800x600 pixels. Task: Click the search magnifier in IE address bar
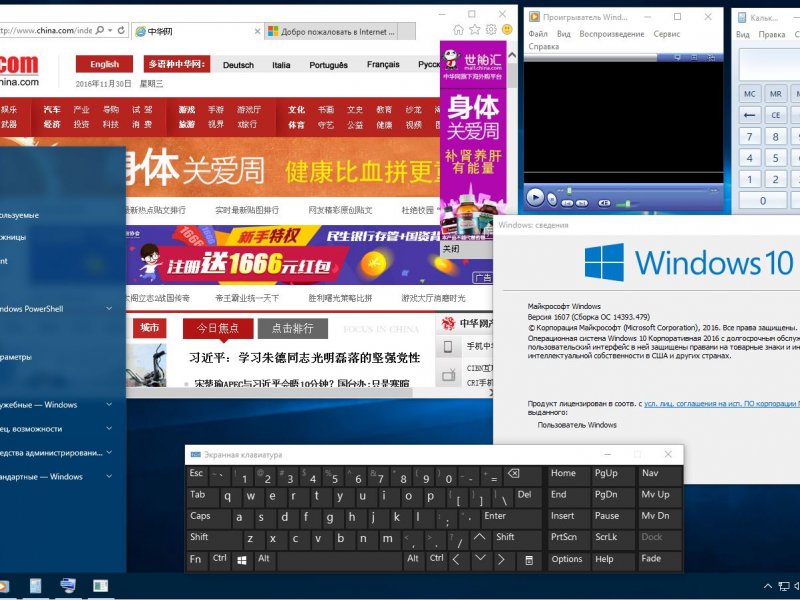click(99, 31)
